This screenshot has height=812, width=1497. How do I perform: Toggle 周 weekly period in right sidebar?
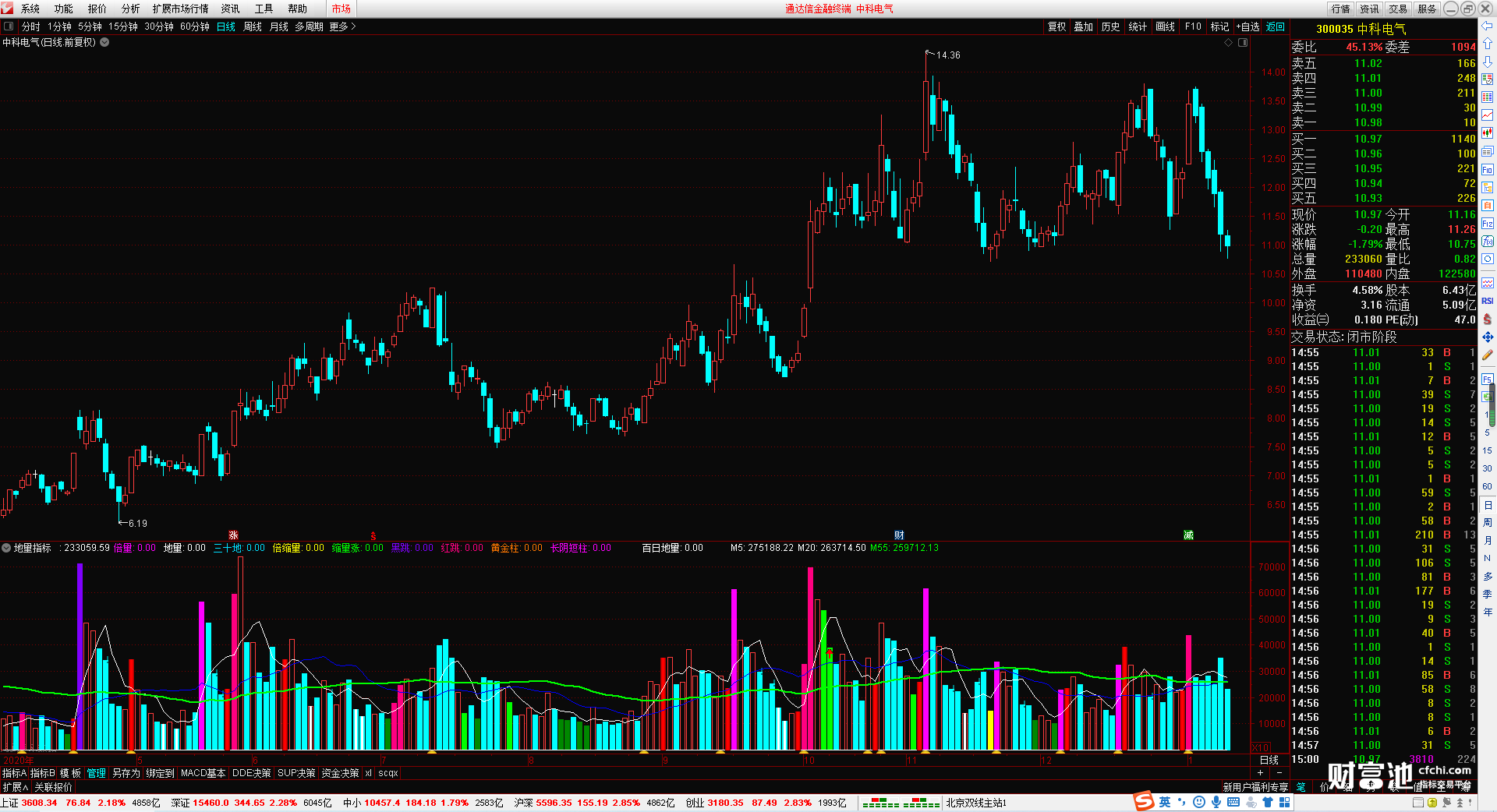click(x=1488, y=523)
